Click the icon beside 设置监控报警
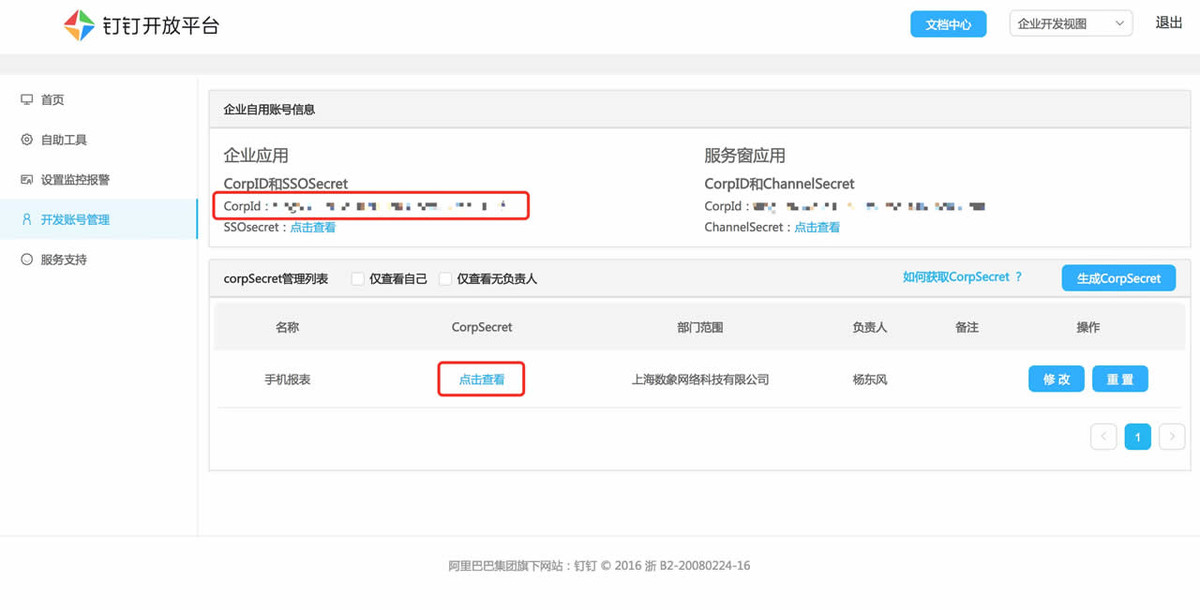Viewport: 1200px width, 610px height. [27, 180]
